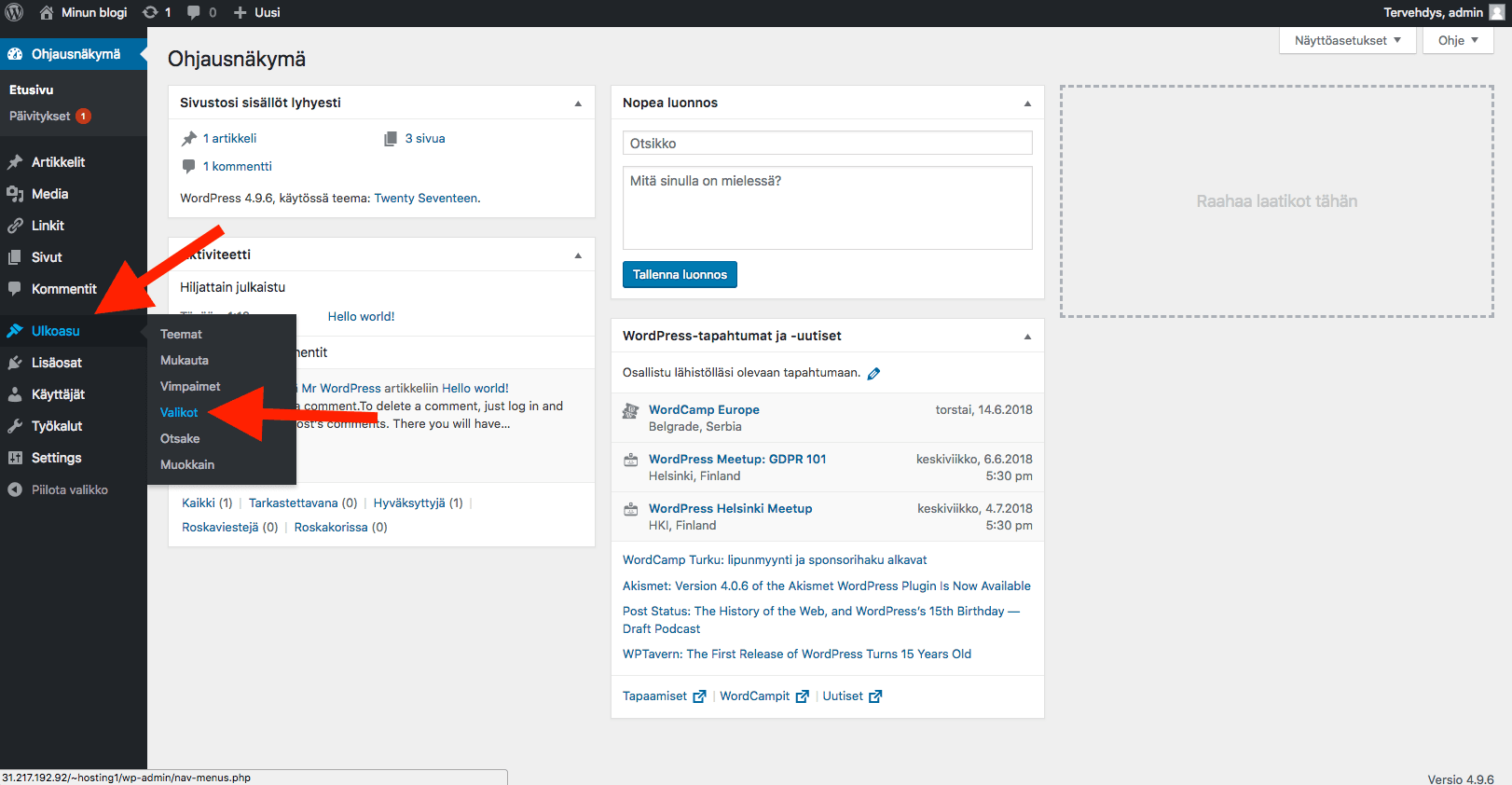The height and width of the screenshot is (785, 1512).
Task: Click the Kommentit speech bubble icon in sidebar
Action: [x=15, y=289]
